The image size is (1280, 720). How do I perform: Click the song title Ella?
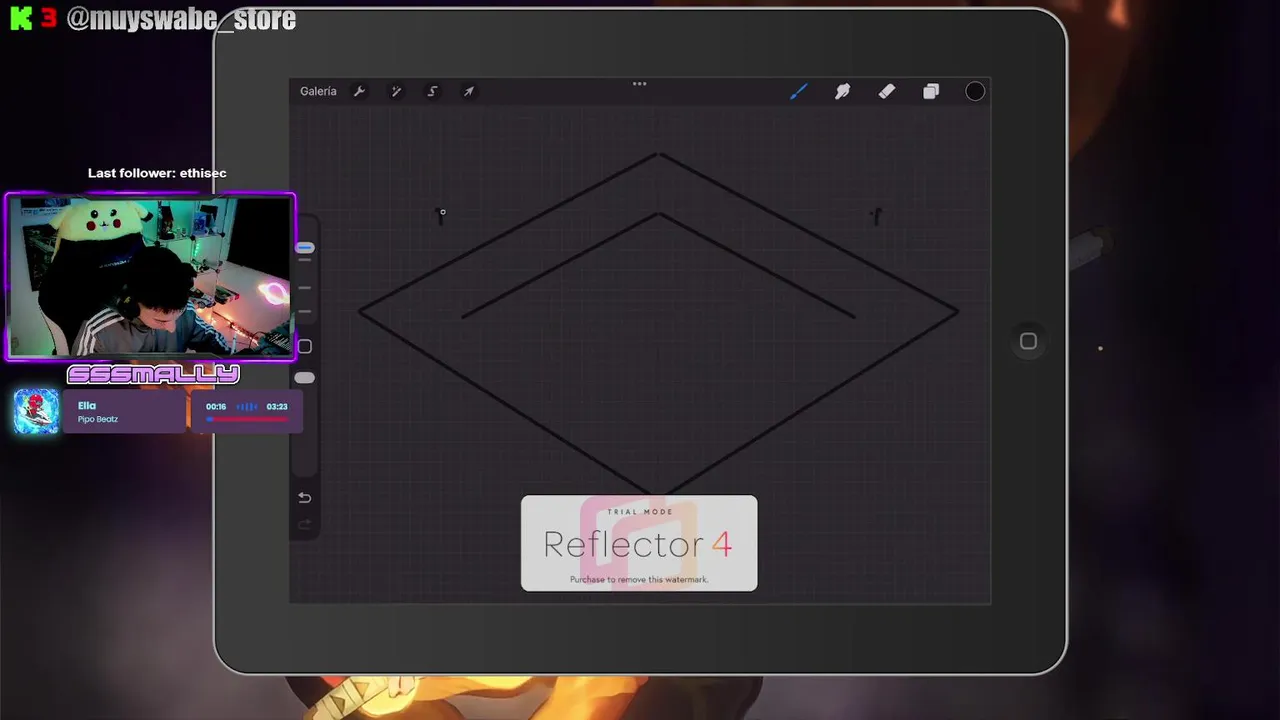[87, 405]
